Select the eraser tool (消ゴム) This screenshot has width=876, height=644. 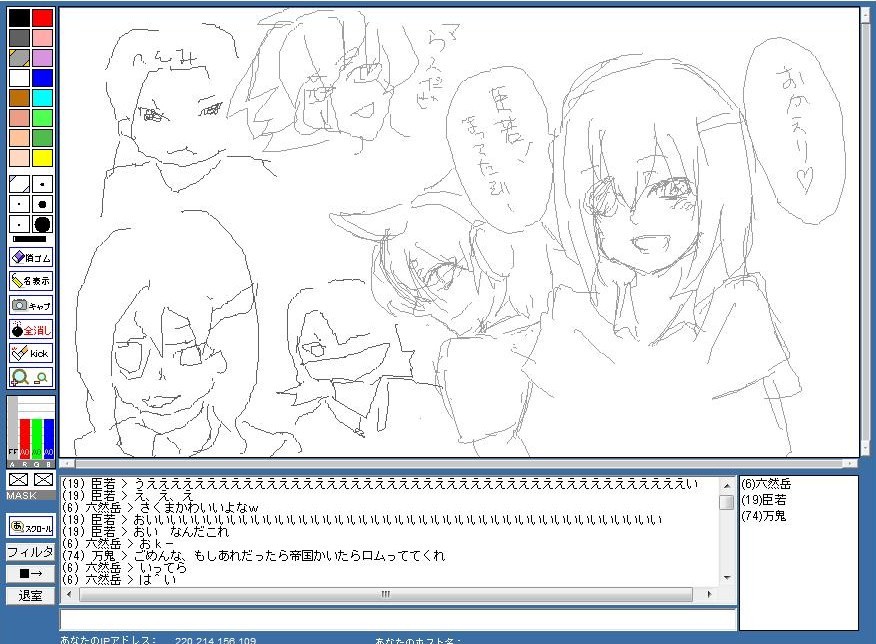click(x=31, y=257)
